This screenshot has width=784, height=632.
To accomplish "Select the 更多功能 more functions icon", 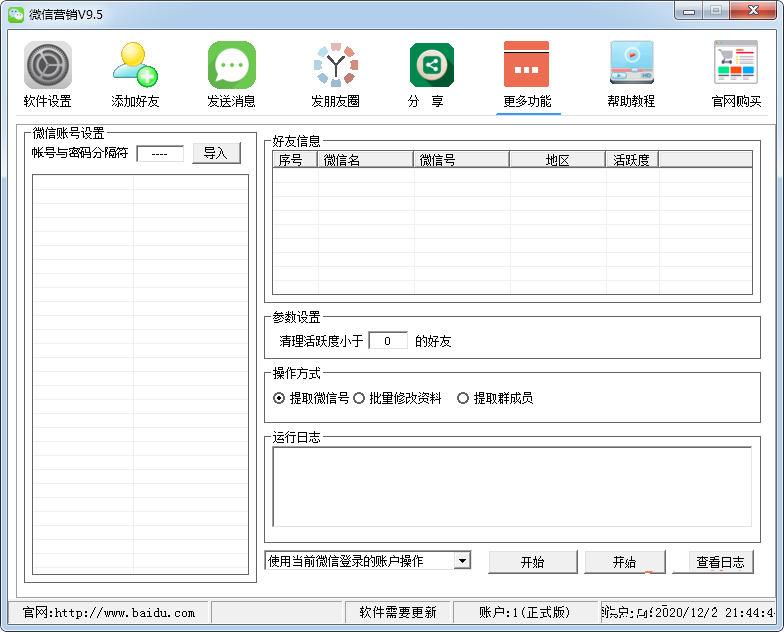I will point(526,64).
